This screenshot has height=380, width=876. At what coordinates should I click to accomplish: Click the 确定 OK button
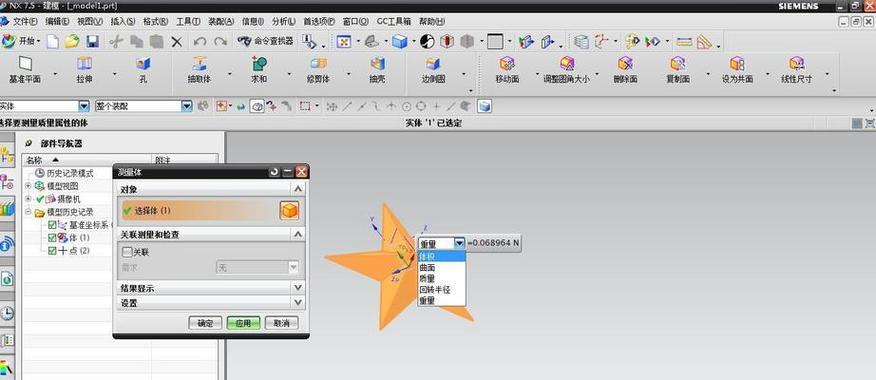click(x=205, y=323)
